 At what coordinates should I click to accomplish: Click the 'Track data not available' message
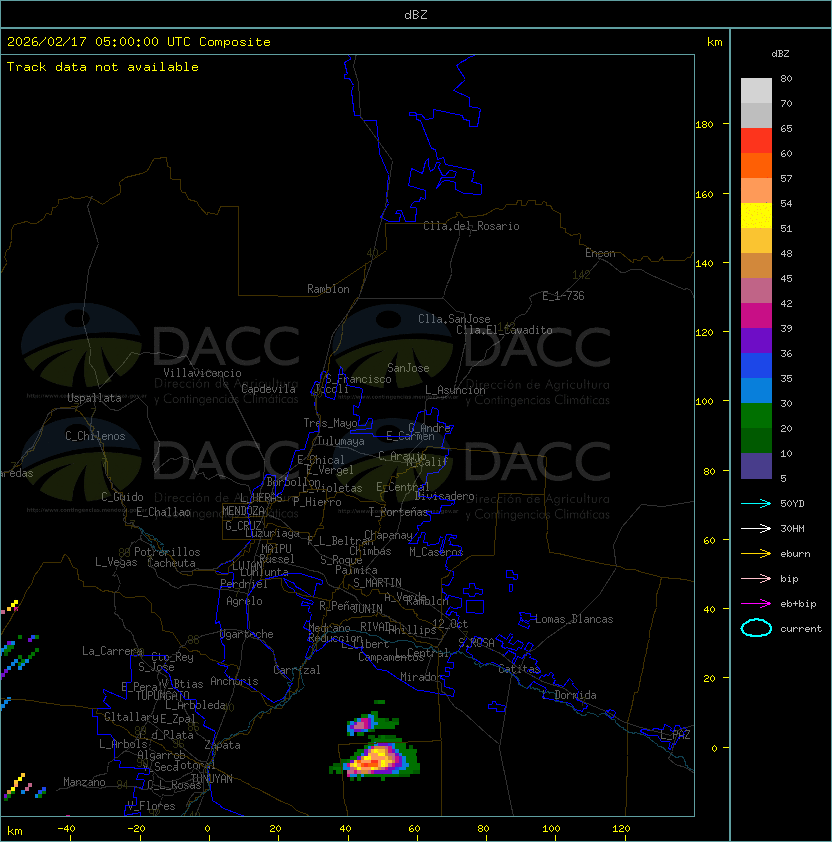103,67
